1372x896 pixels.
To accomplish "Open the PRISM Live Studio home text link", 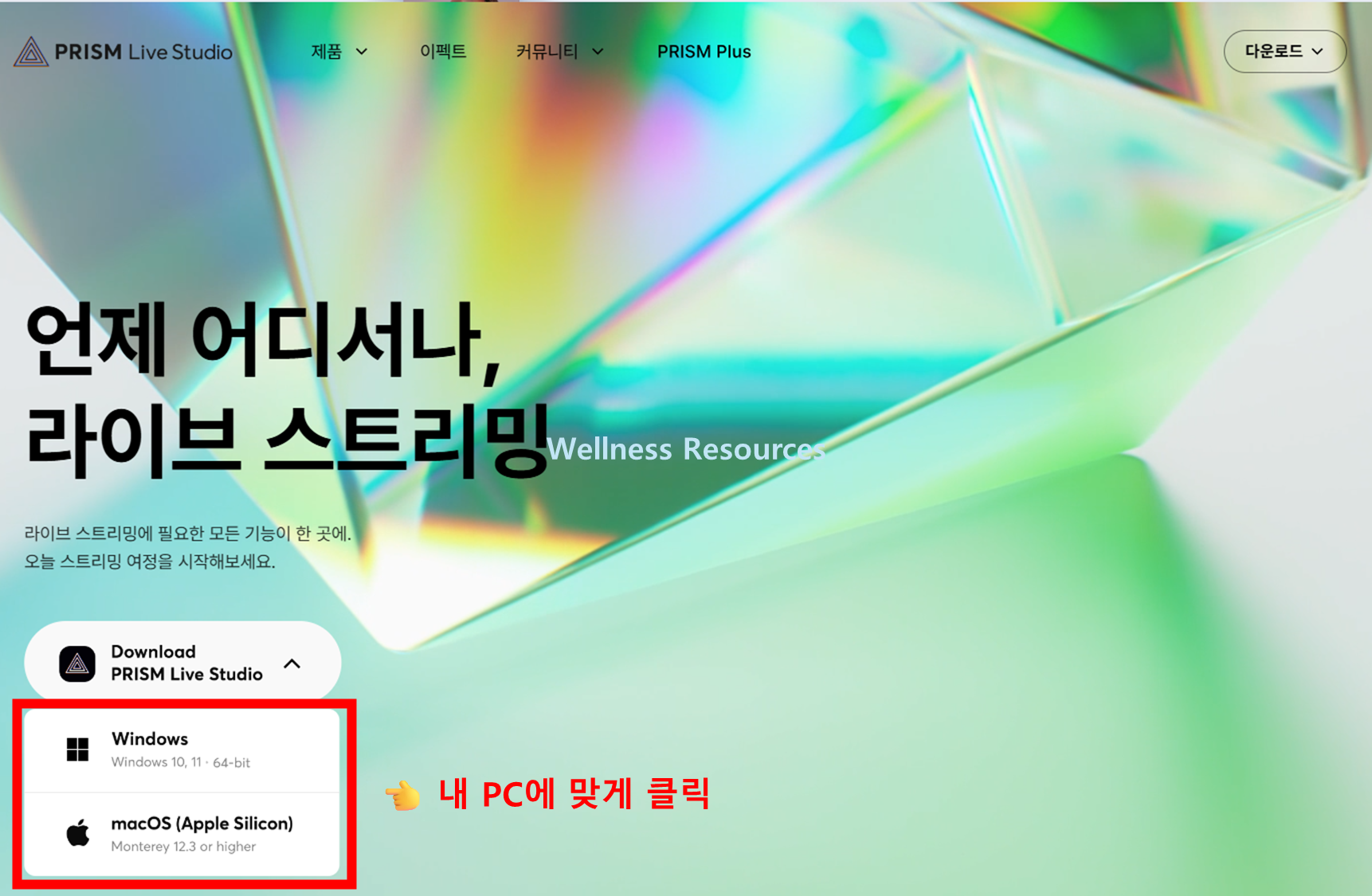I will (143, 52).
